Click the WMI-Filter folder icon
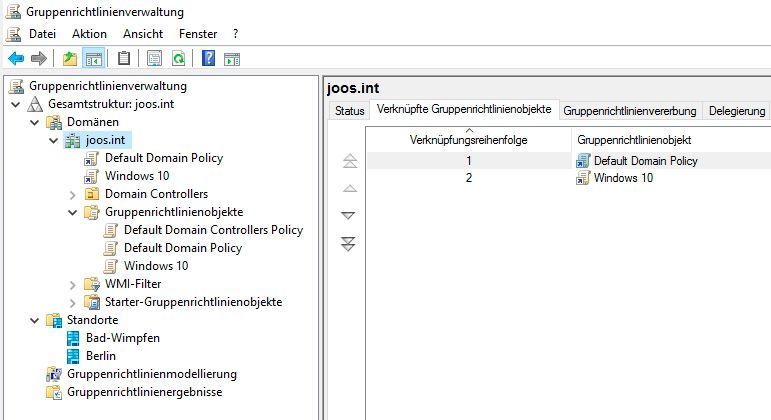Viewport: 771px width, 420px height. (x=91, y=284)
